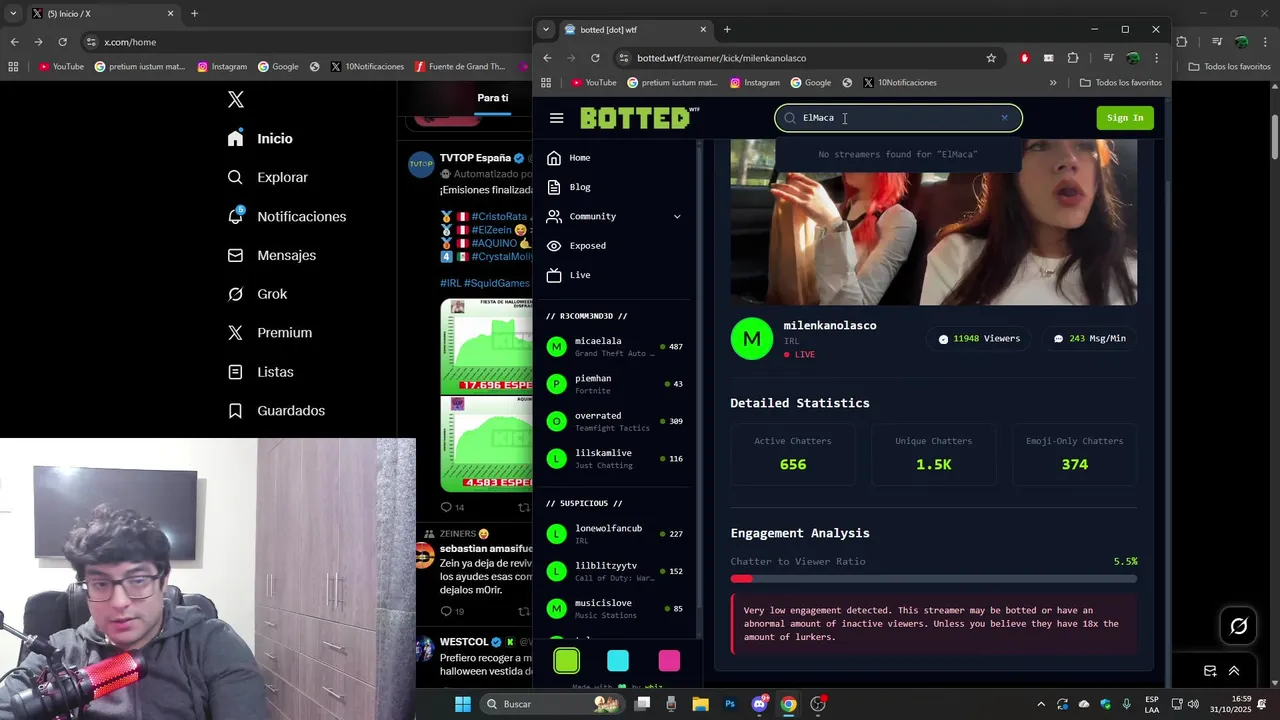This screenshot has height=720, width=1280.
Task: Open Mensajes in X sidebar
Action: [x=272, y=255]
